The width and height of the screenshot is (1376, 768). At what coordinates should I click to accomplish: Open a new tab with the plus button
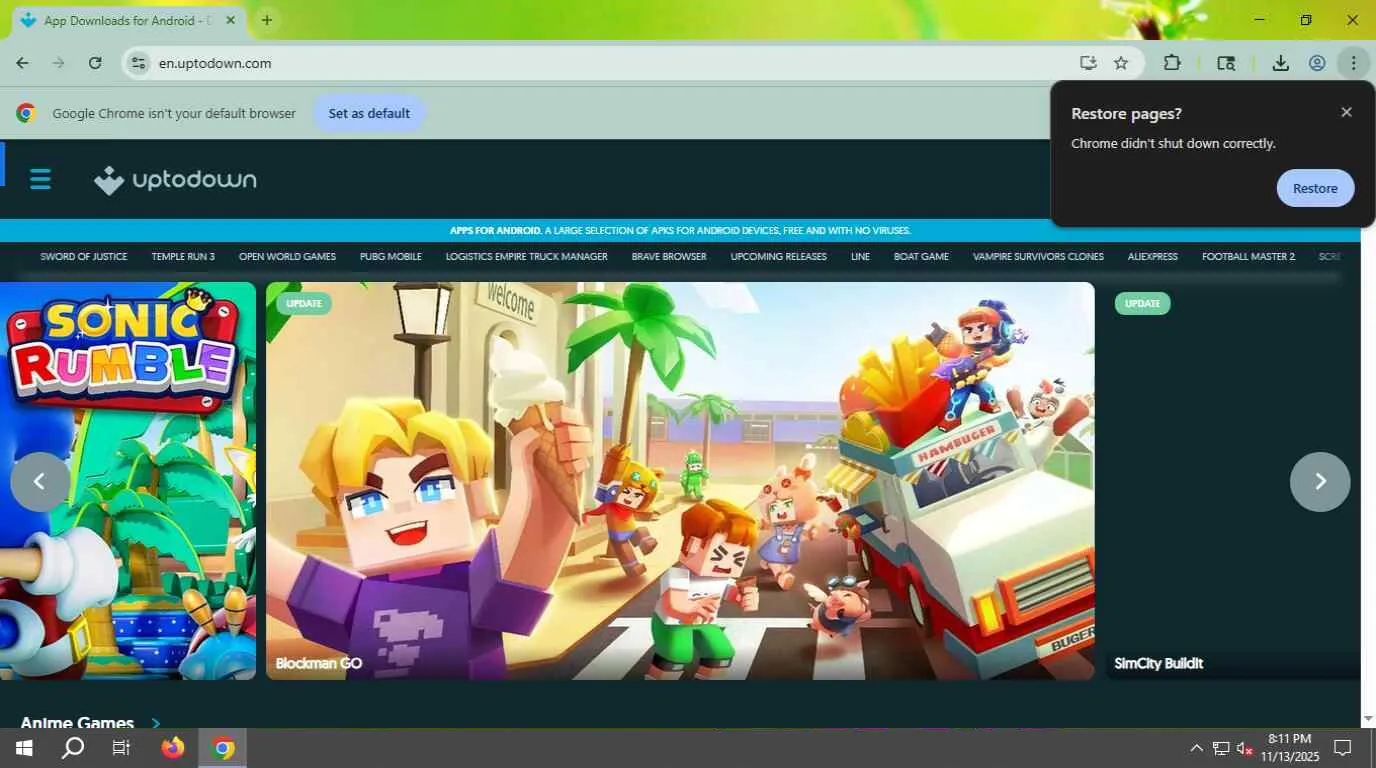[267, 20]
